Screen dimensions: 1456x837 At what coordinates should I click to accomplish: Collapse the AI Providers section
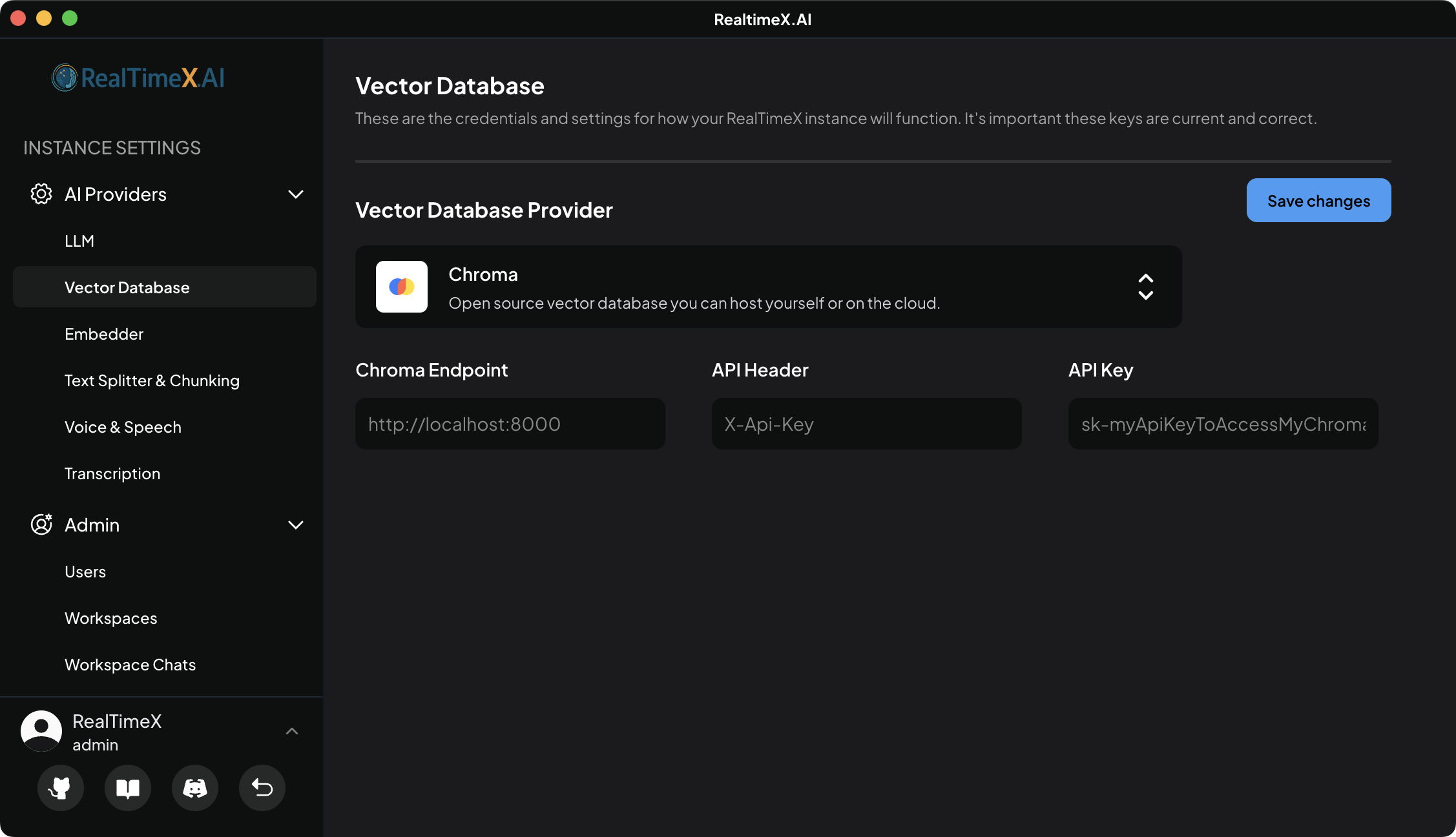[x=296, y=194]
